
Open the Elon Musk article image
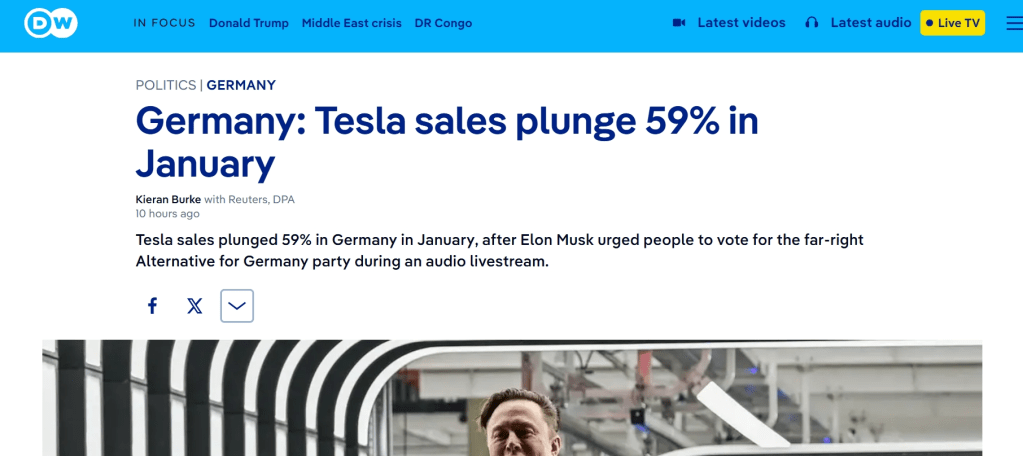[x=512, y=398]
